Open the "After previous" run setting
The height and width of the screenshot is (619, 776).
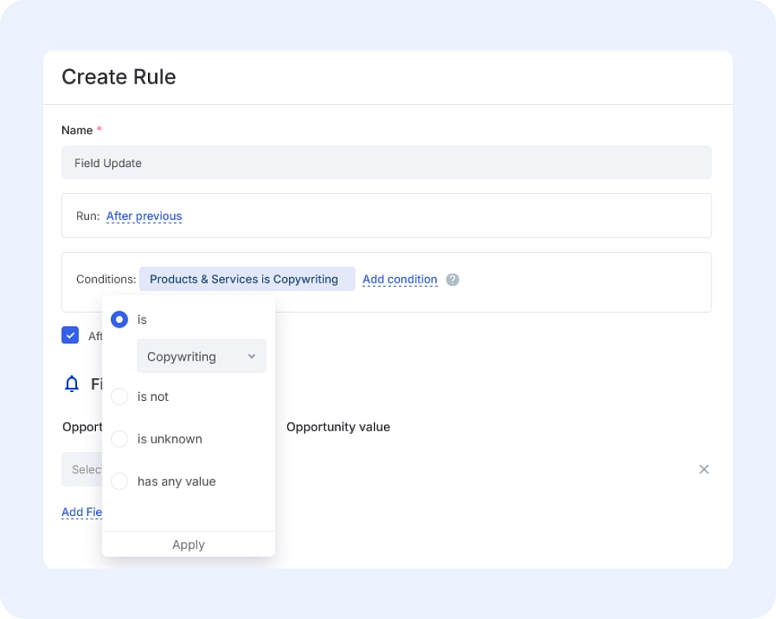pos(144,216)
